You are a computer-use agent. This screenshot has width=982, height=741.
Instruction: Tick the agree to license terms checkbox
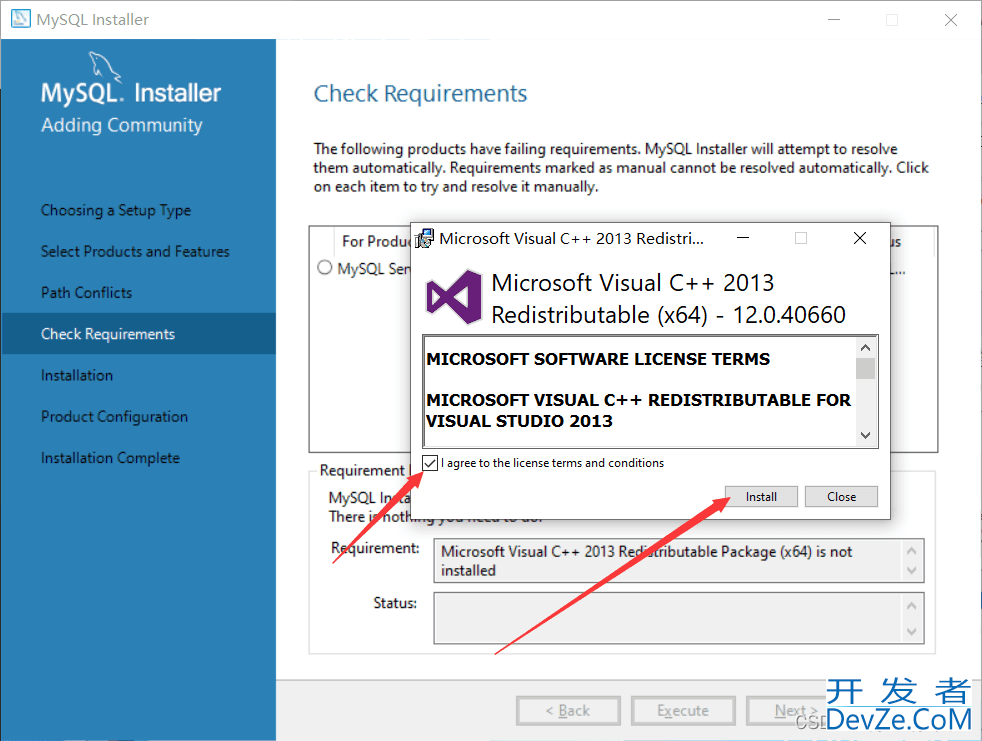pos(430,463)
